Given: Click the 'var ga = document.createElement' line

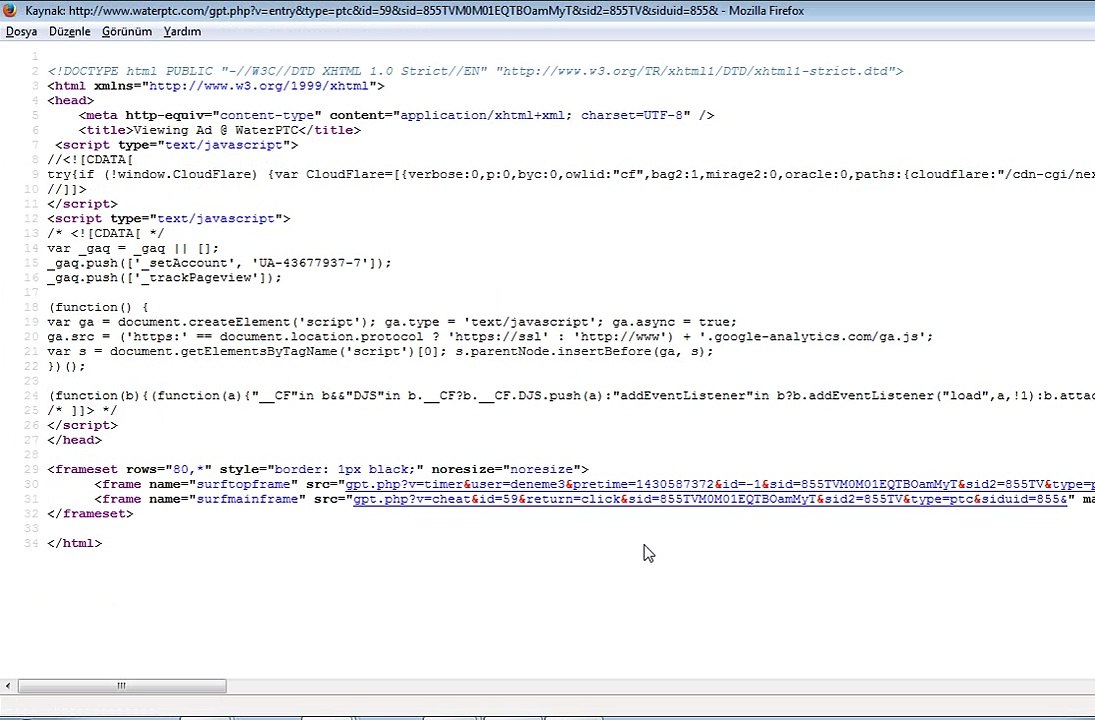Looking at the screenshot, I should pos(392,322).
